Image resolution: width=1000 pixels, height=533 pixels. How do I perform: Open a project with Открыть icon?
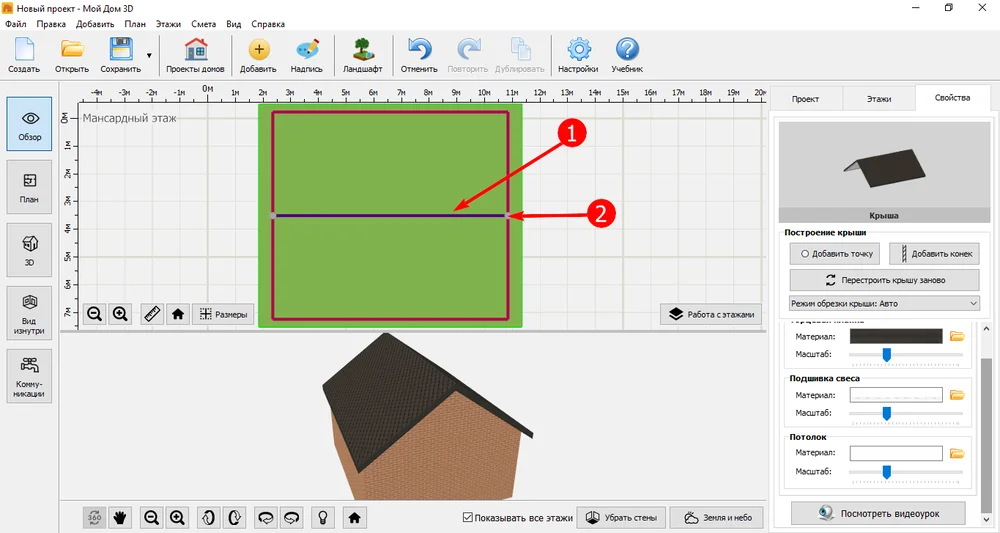click(71, 55)
